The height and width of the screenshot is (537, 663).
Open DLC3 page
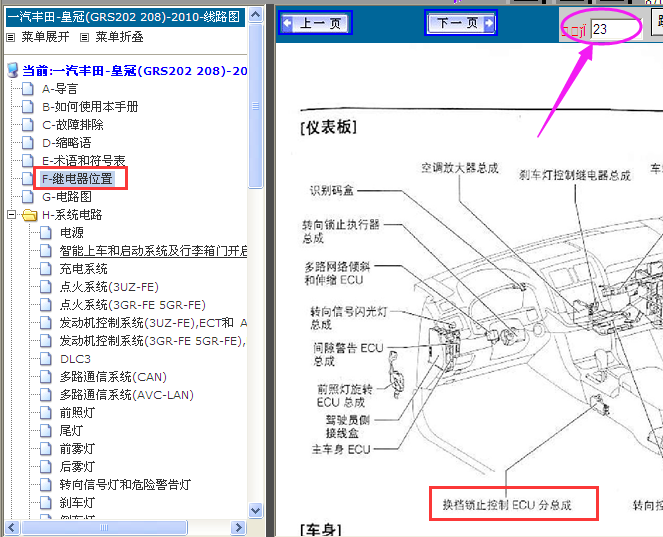click(x=75, y=359)
